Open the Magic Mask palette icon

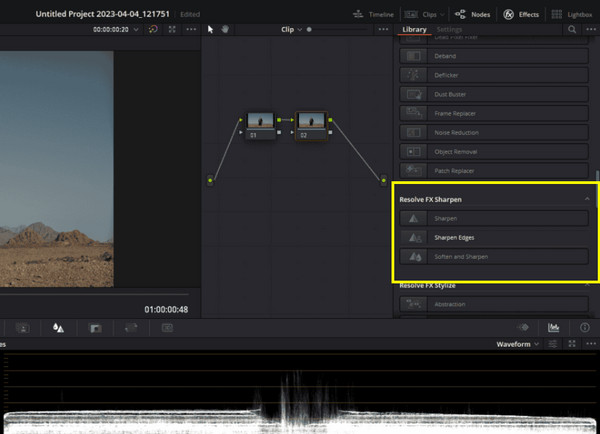click(23, 328)
